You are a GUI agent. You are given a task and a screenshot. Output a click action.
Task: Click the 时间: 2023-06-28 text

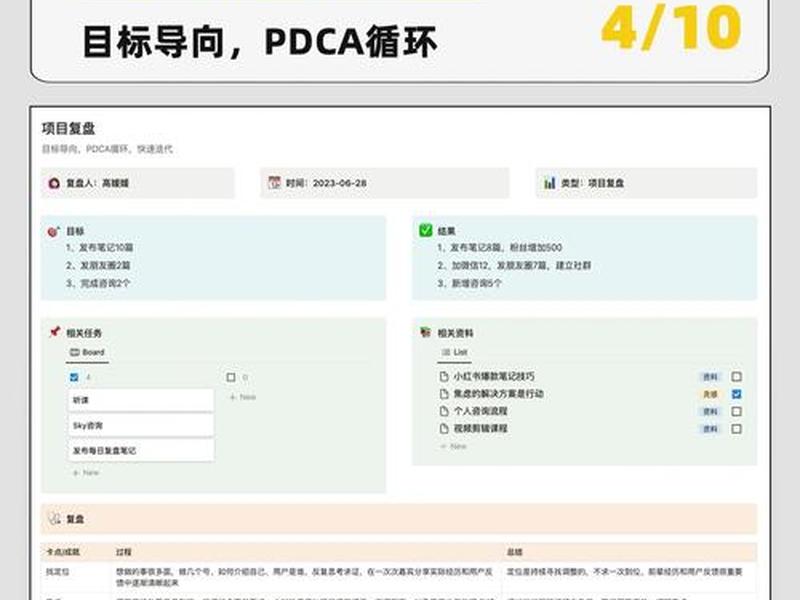tap(326, 183)
